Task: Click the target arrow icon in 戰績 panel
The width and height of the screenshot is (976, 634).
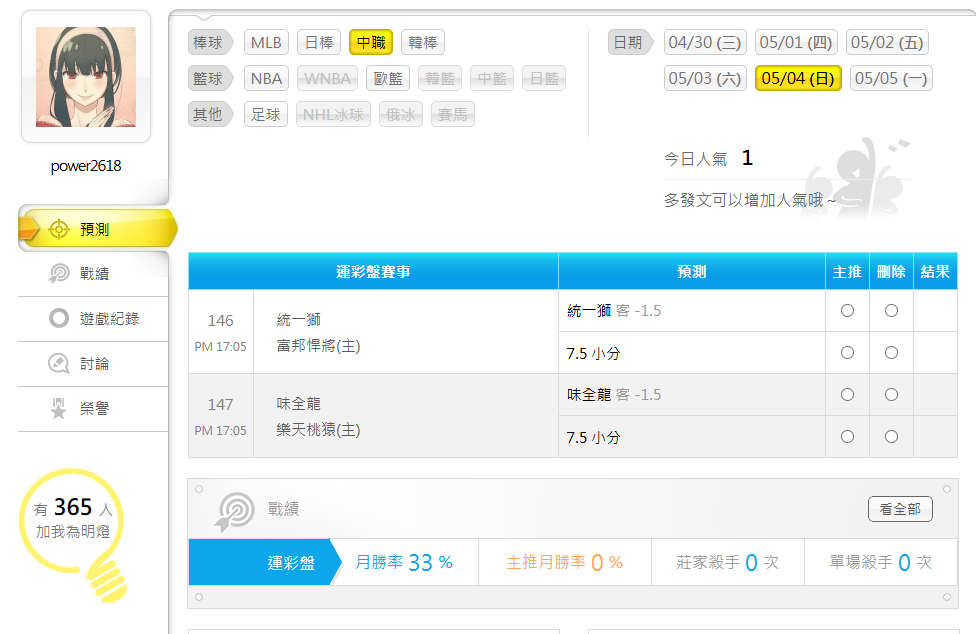Action: point(235,512)
